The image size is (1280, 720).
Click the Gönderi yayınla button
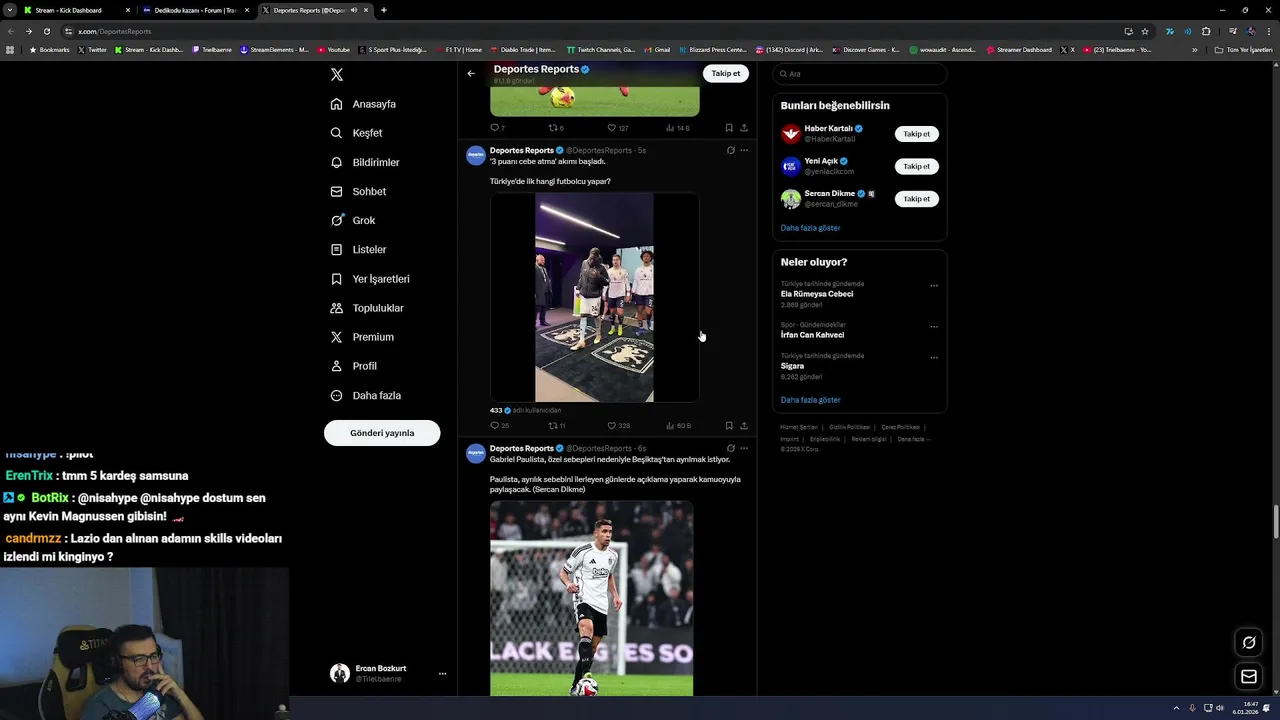click(x=382, y=433)
